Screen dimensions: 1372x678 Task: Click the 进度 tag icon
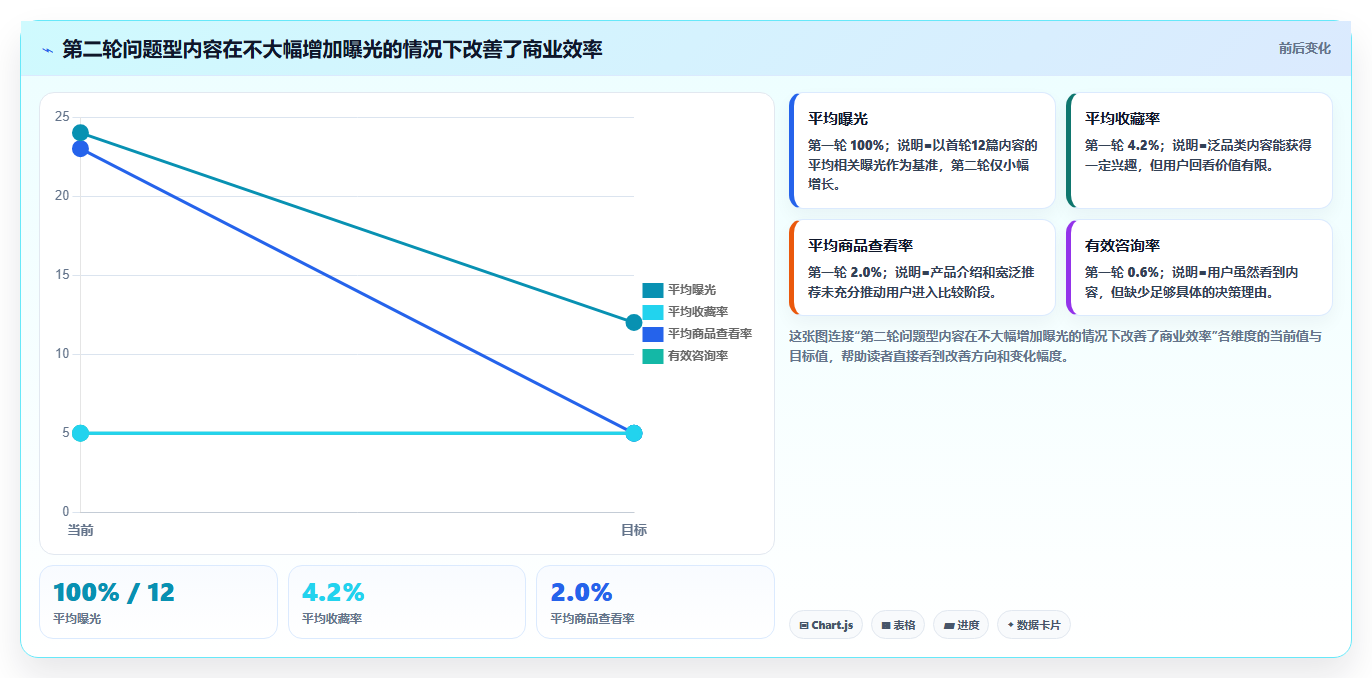(x=949, y=626)
